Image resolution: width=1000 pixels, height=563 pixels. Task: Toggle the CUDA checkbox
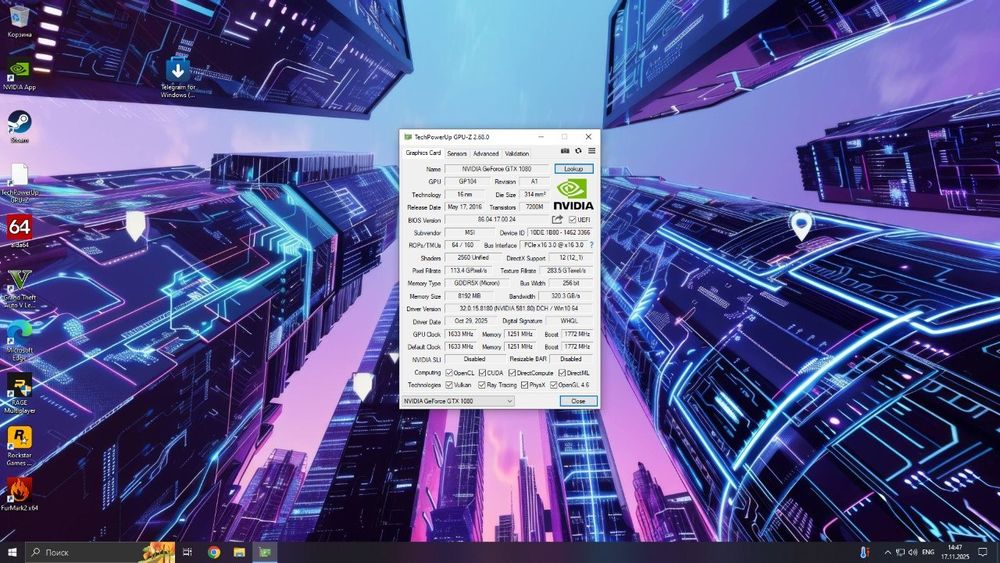click(x=482, y=372)
